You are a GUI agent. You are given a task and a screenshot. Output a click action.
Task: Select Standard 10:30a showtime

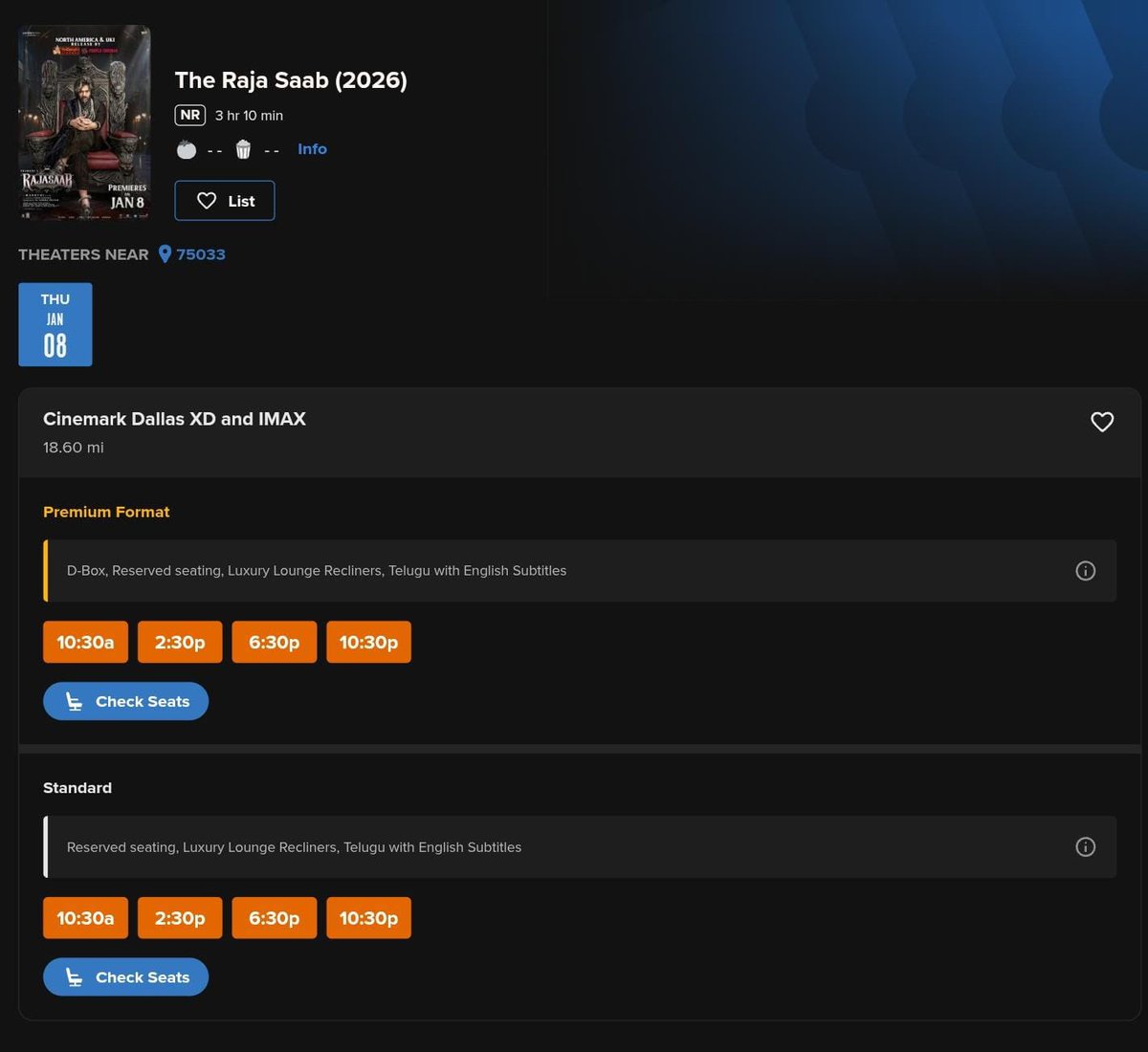click(85, 918)
